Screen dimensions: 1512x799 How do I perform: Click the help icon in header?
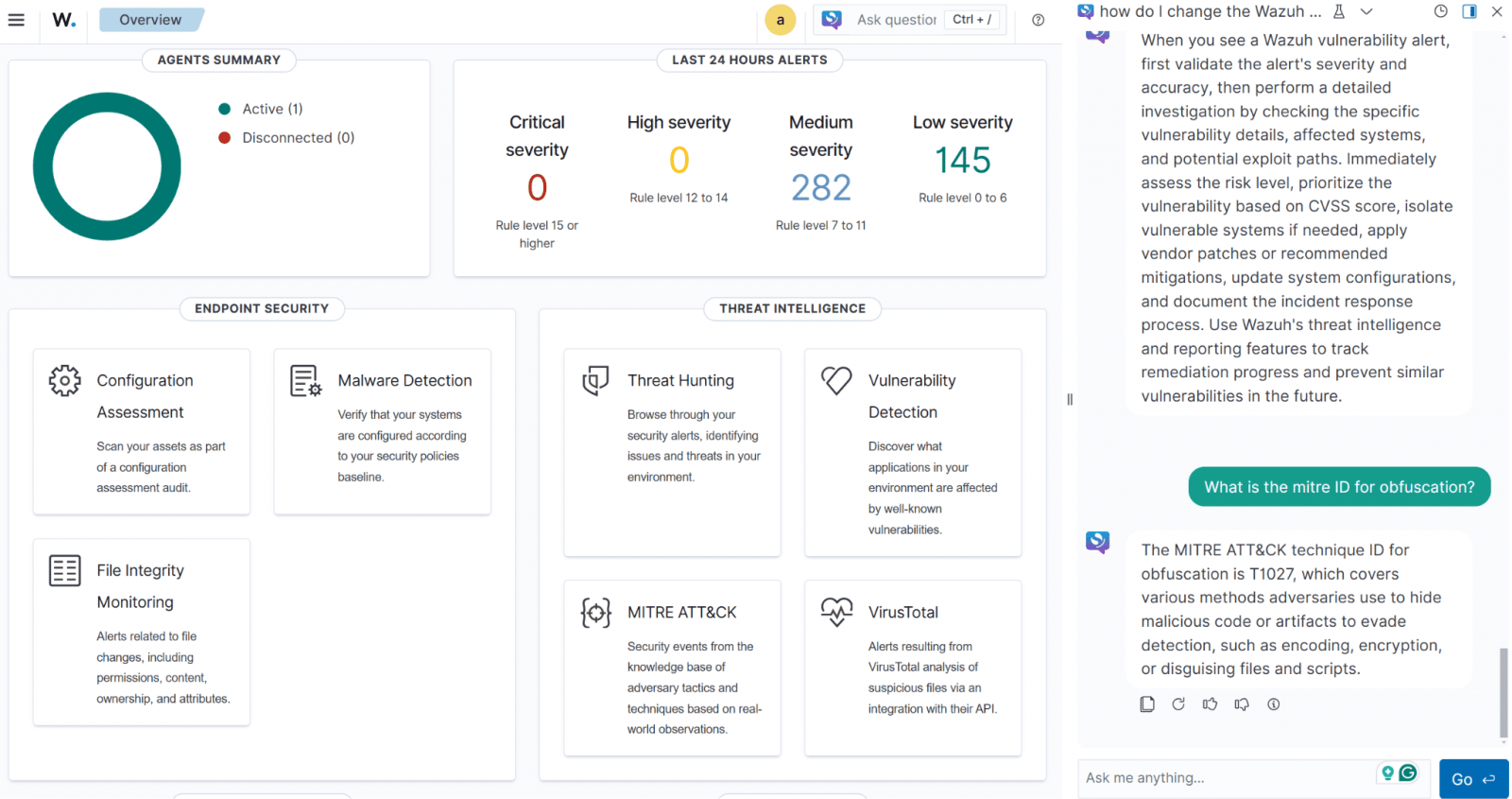[x=1038, y=20]
